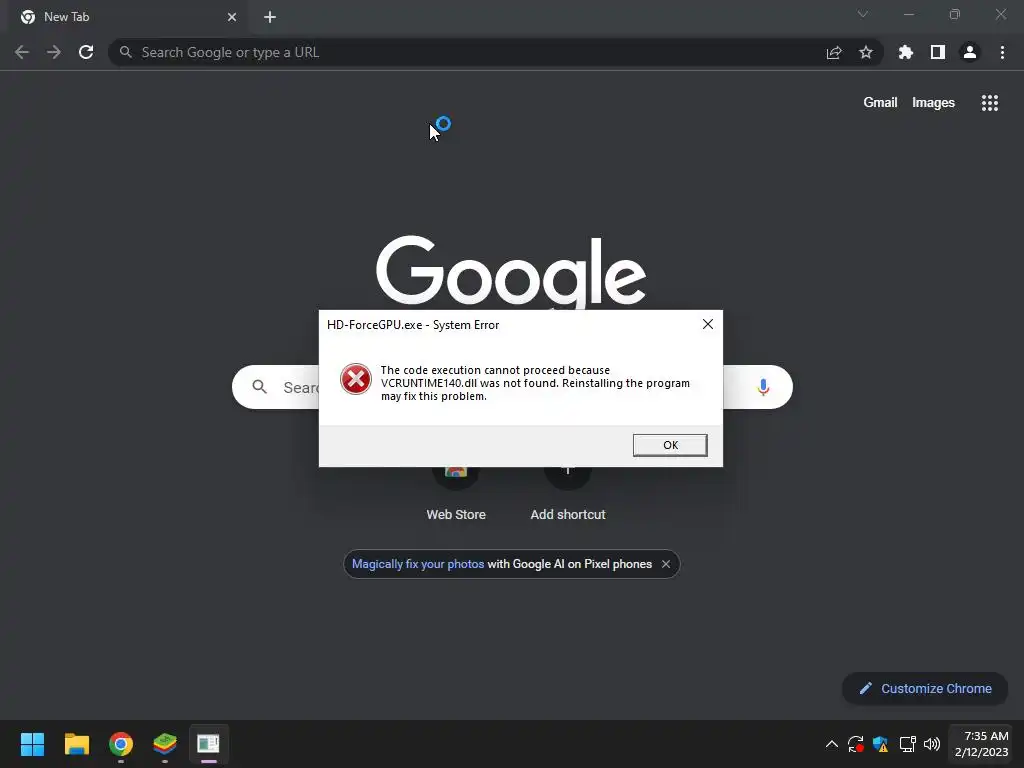This screenshot has height=768, width=1024.
Task: Open the Share this page icon
Action: [834, 52]
